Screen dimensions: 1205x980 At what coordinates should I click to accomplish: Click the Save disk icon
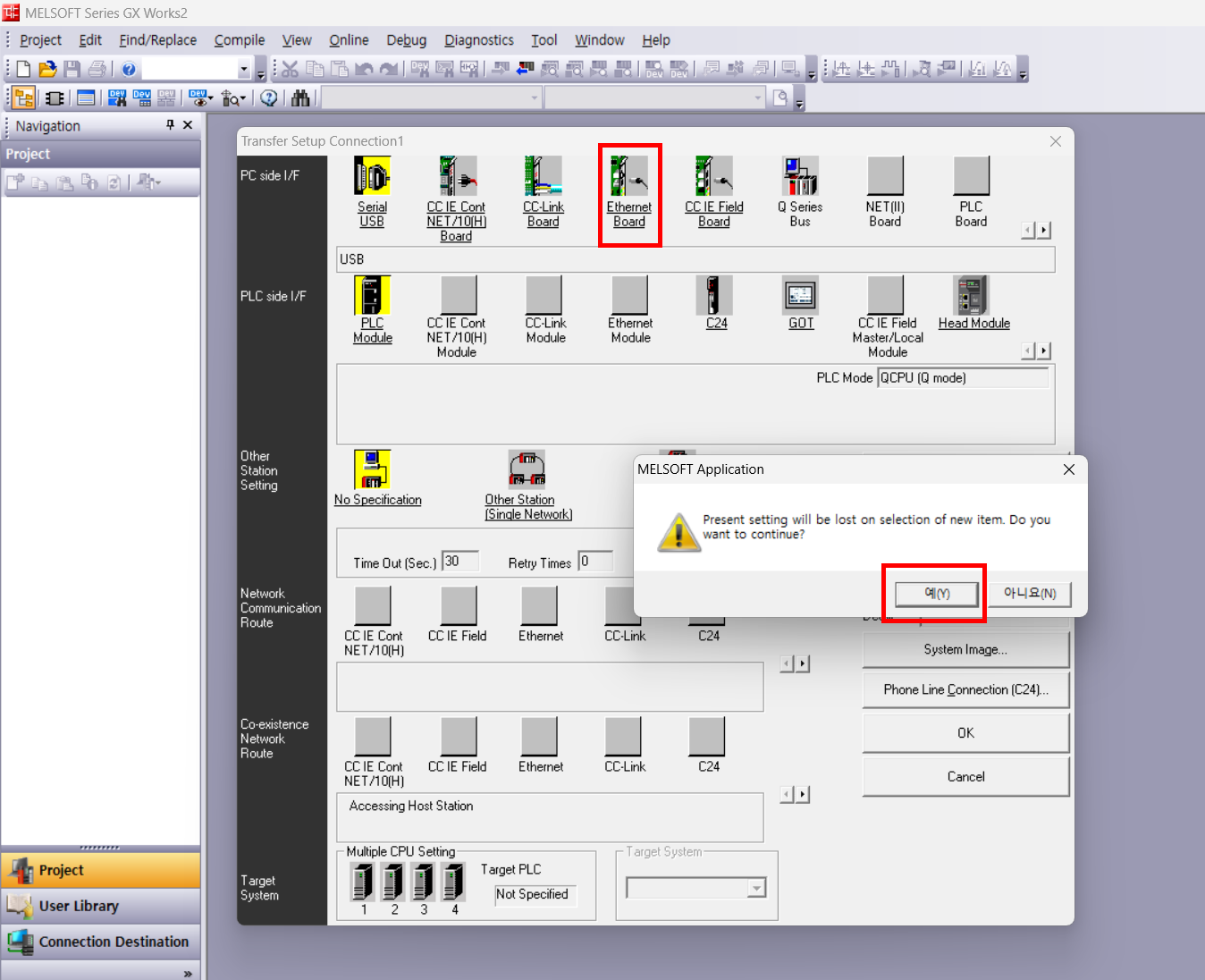click(x=72, y=69)
